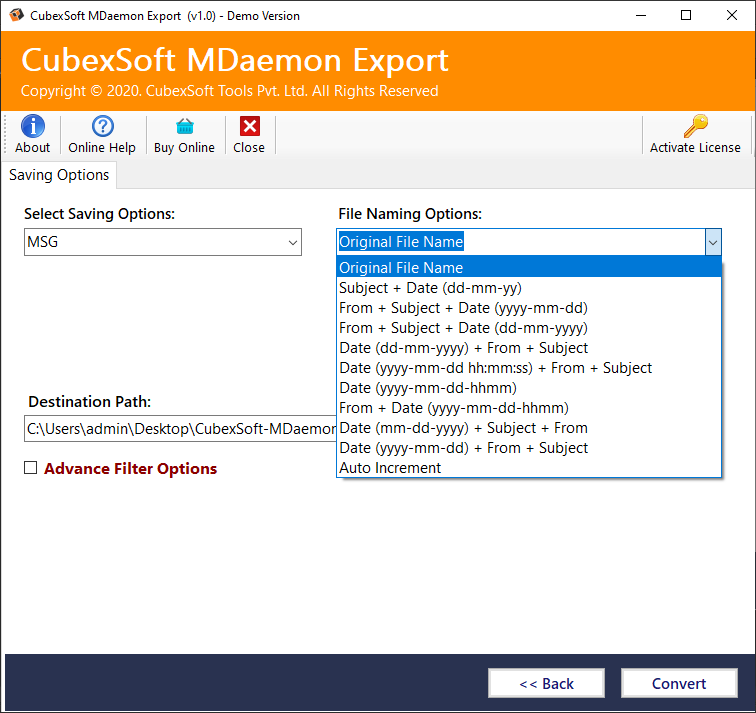Switch to the Saving Options tab
756x713 pixels.
(59, 175)
